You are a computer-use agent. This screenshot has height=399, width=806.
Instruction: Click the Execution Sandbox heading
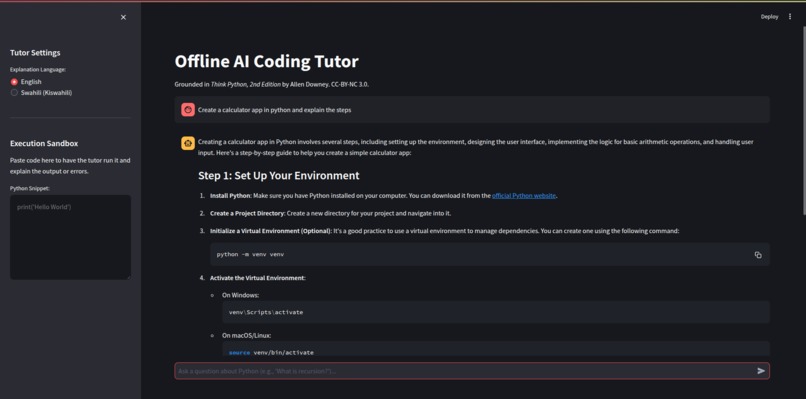click(x=44, y=143)
